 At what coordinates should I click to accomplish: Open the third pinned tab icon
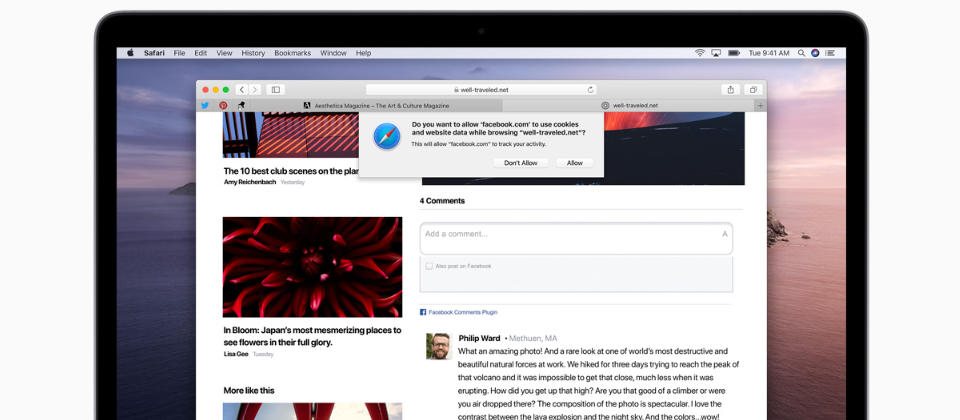241,105
